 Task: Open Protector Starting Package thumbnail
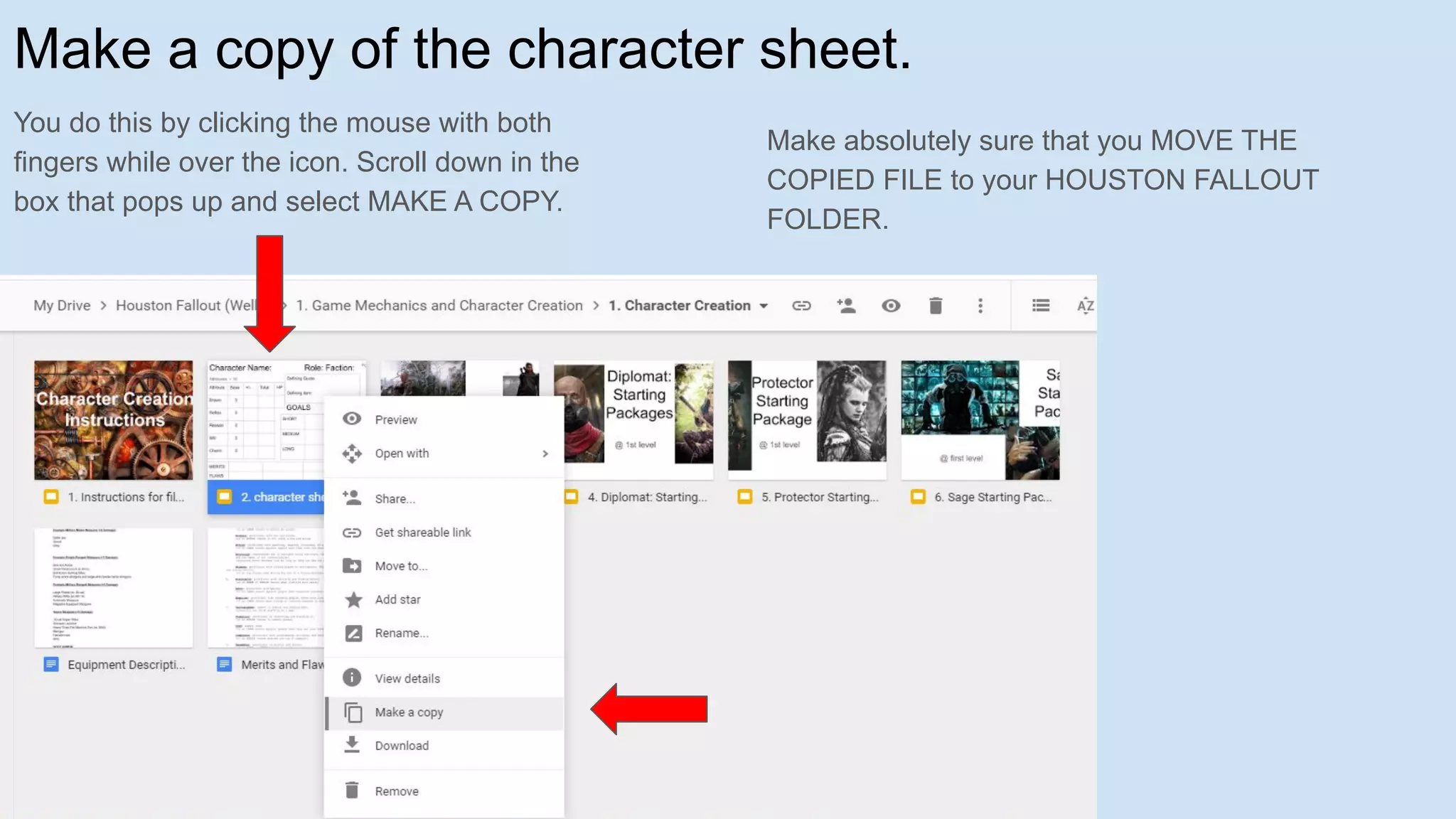pos(807,419)
